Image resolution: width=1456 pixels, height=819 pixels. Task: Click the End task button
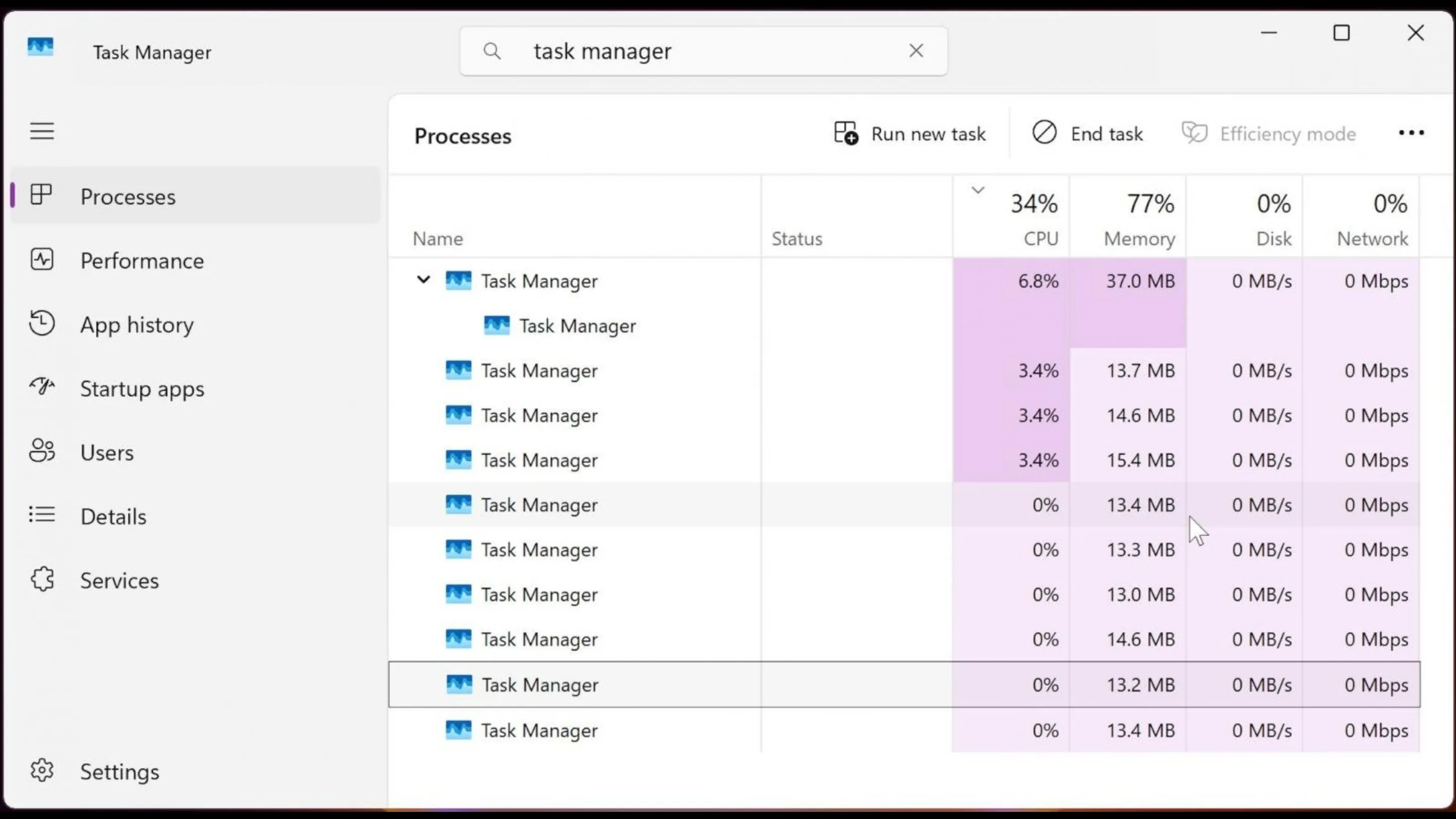[x=1087, y=134]
